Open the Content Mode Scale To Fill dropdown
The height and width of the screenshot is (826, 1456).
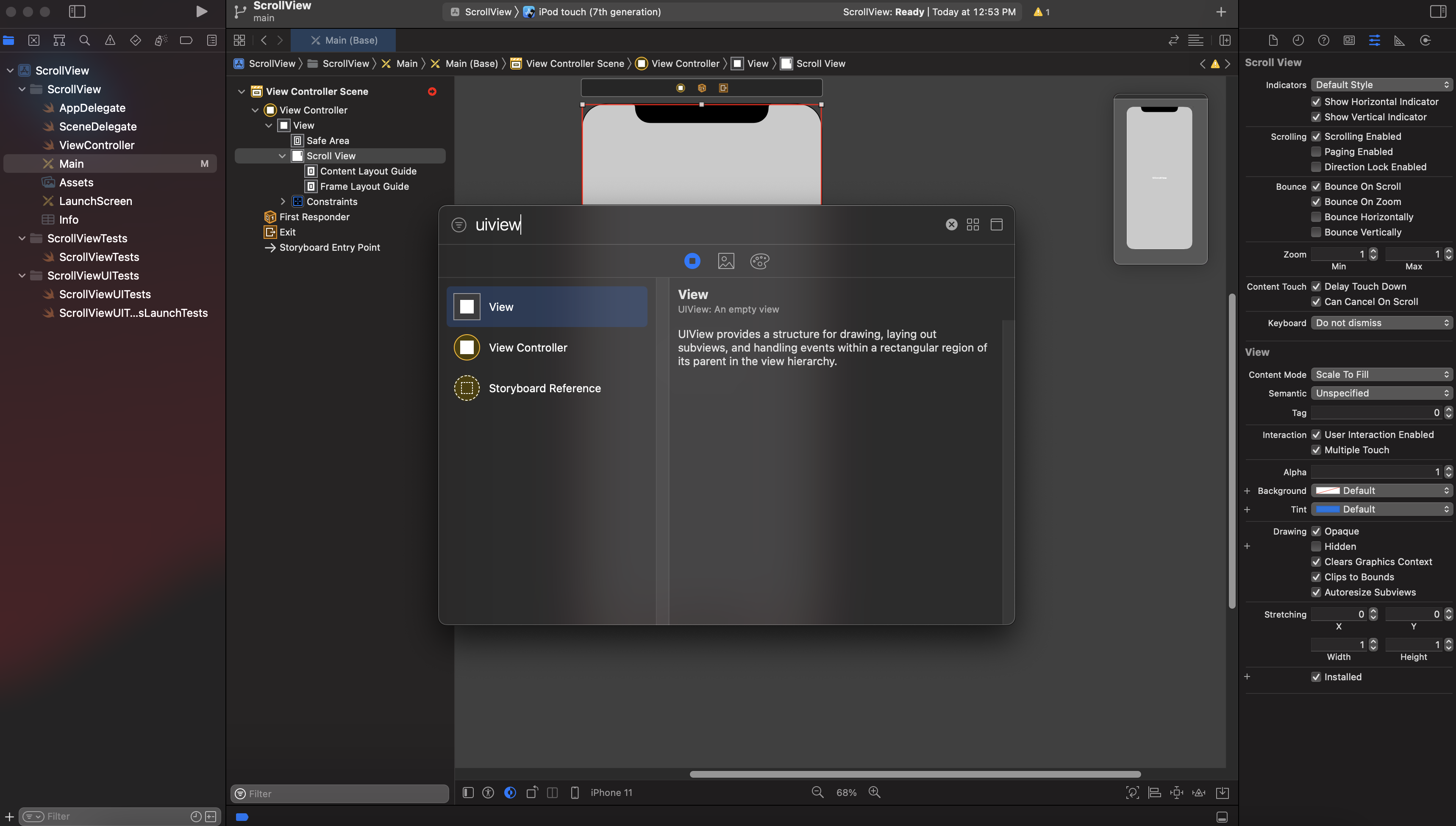(1381, 374)
